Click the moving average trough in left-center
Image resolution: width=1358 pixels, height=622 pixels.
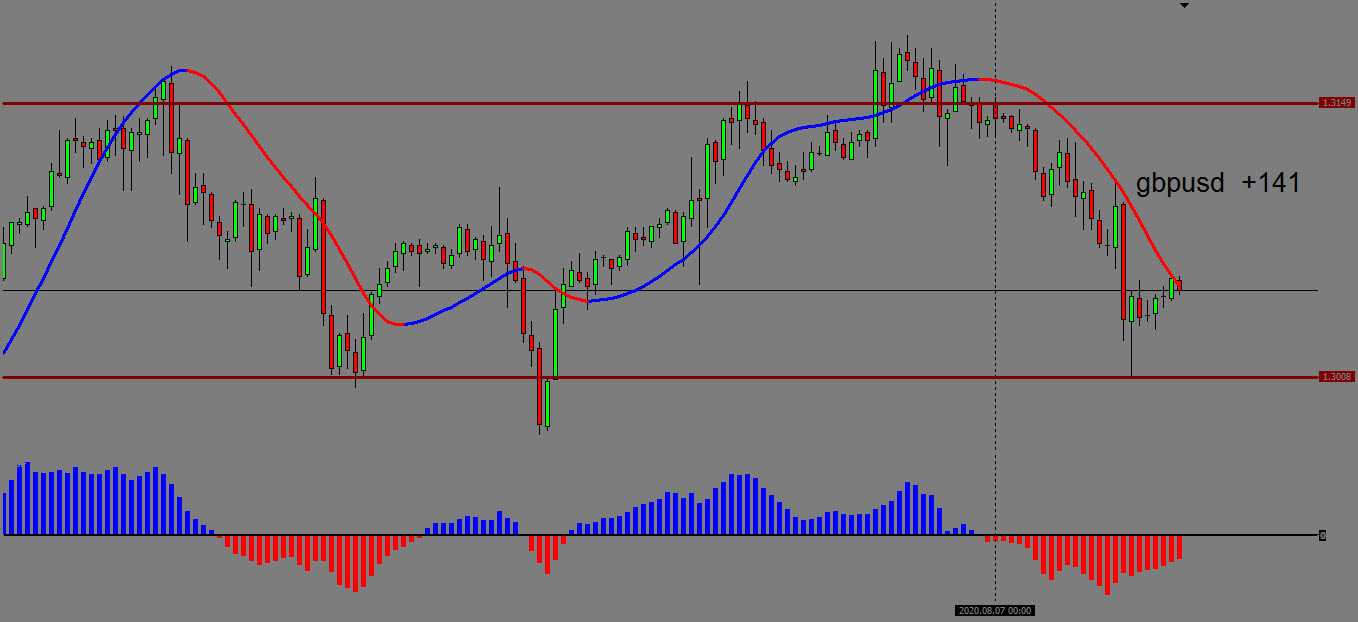point(400,324)
